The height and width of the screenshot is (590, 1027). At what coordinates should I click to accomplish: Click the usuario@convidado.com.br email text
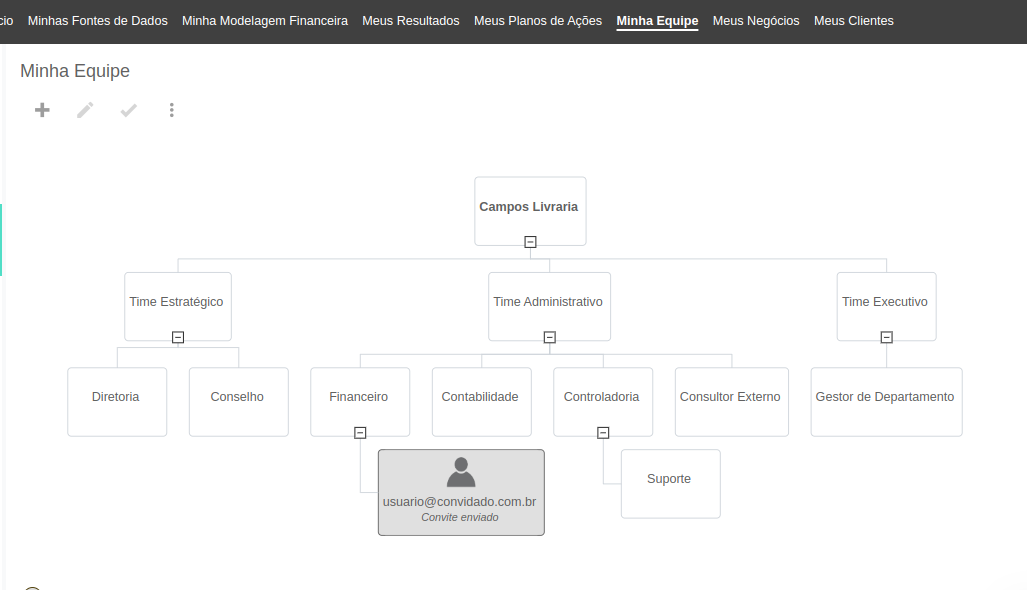(459, 502)
